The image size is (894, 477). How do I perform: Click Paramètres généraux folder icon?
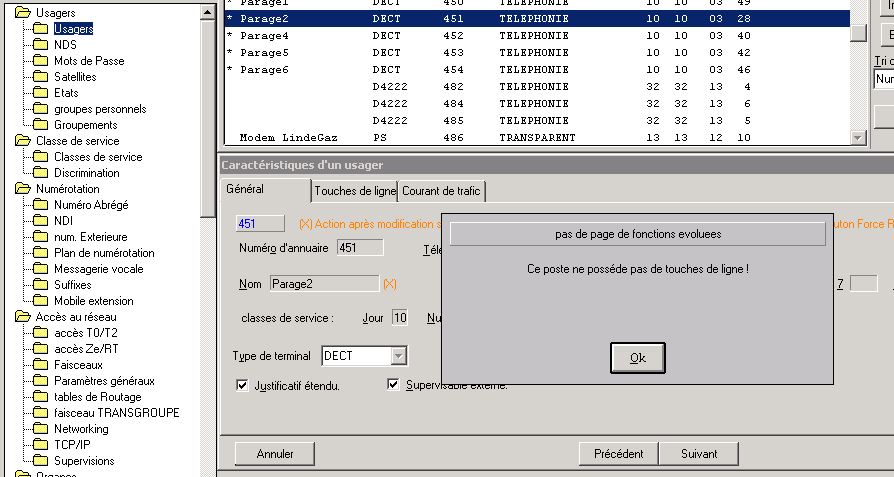pyautogui.click(x=40, y=380)
